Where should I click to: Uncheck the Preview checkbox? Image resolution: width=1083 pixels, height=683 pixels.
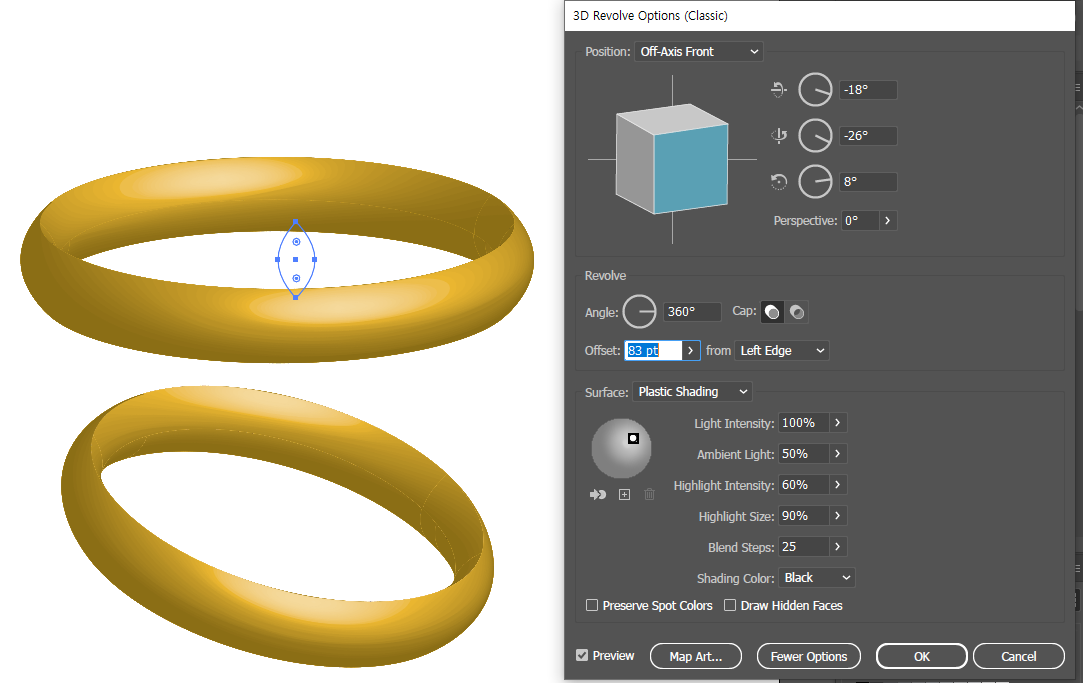(x=582, y=655)
